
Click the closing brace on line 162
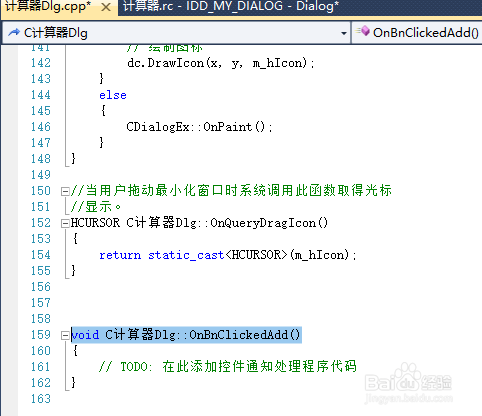74,382
